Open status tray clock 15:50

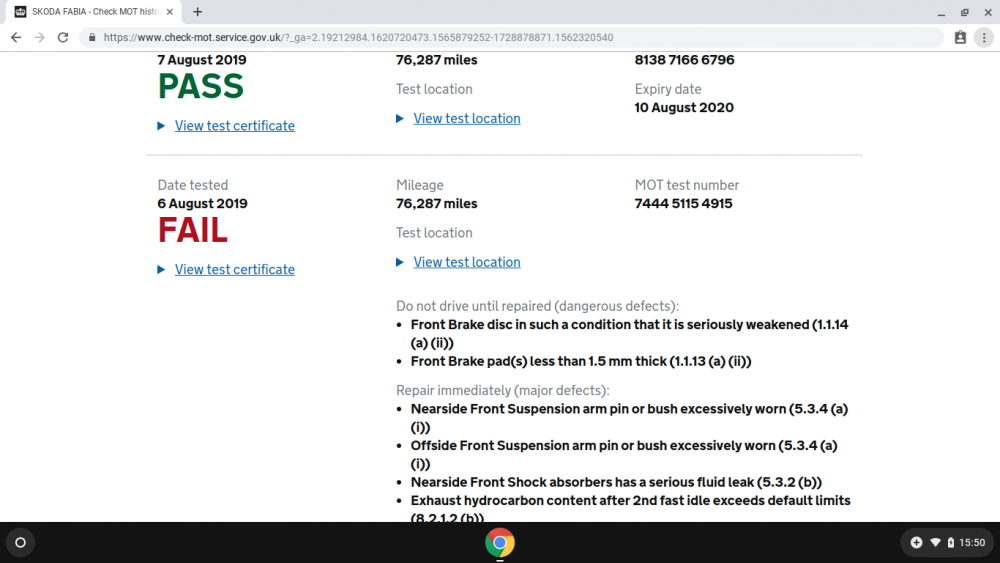972,543
